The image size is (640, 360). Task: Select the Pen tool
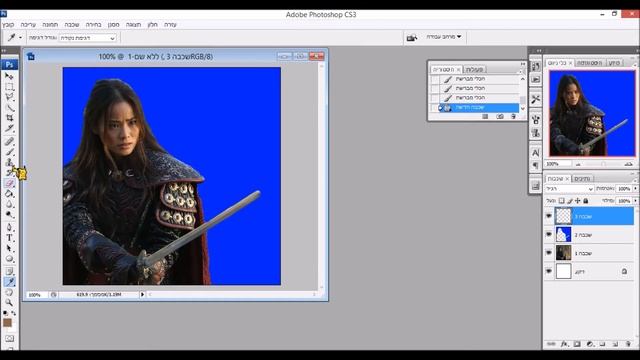pyautogui.click(x=9, y=227)
